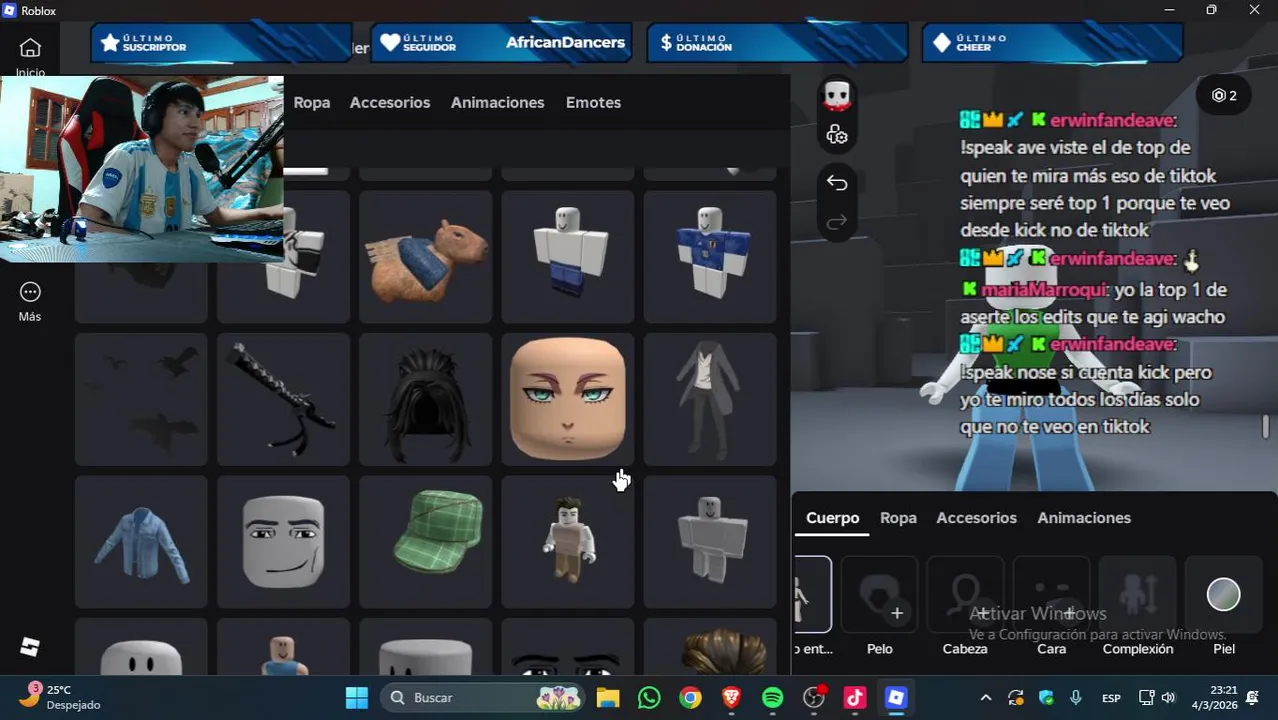Select the blue denim jacket item
Viewport: 1278px width, 720px height.
pos(141,541)
